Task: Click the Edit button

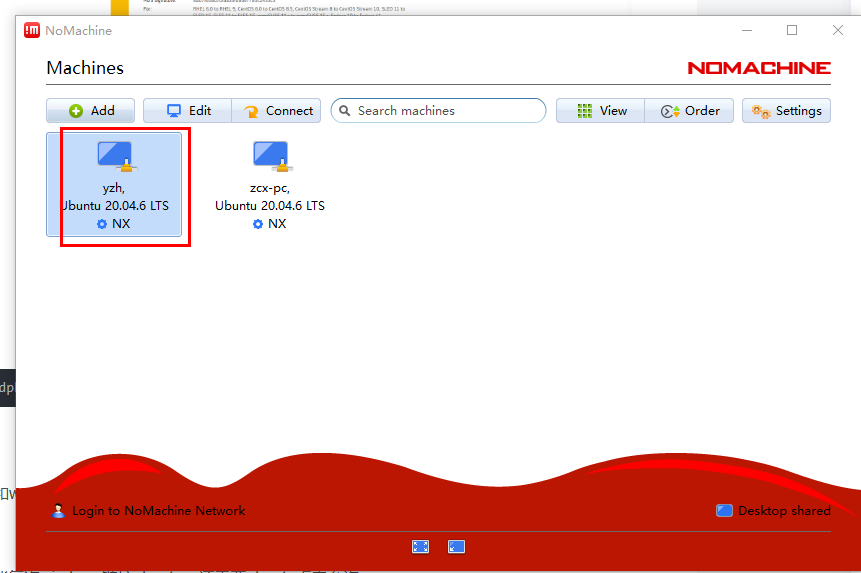Action: pyautogui.click(x=188, y=111)
